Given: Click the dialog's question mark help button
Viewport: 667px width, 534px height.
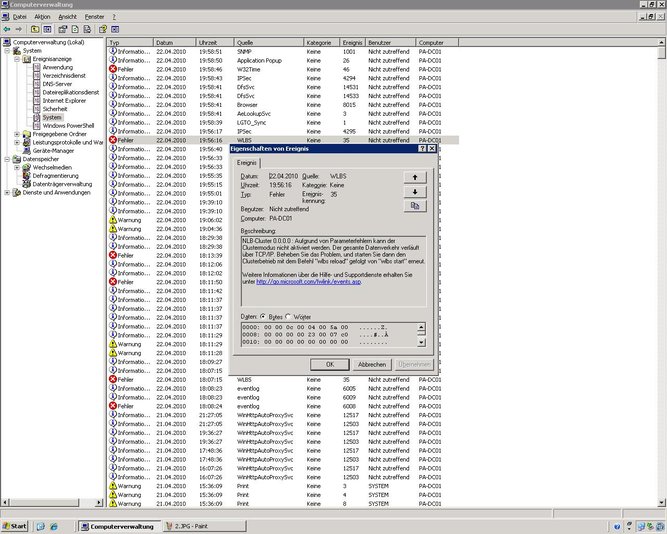Looking at the screenshot, I should click(x=422, y=148).
